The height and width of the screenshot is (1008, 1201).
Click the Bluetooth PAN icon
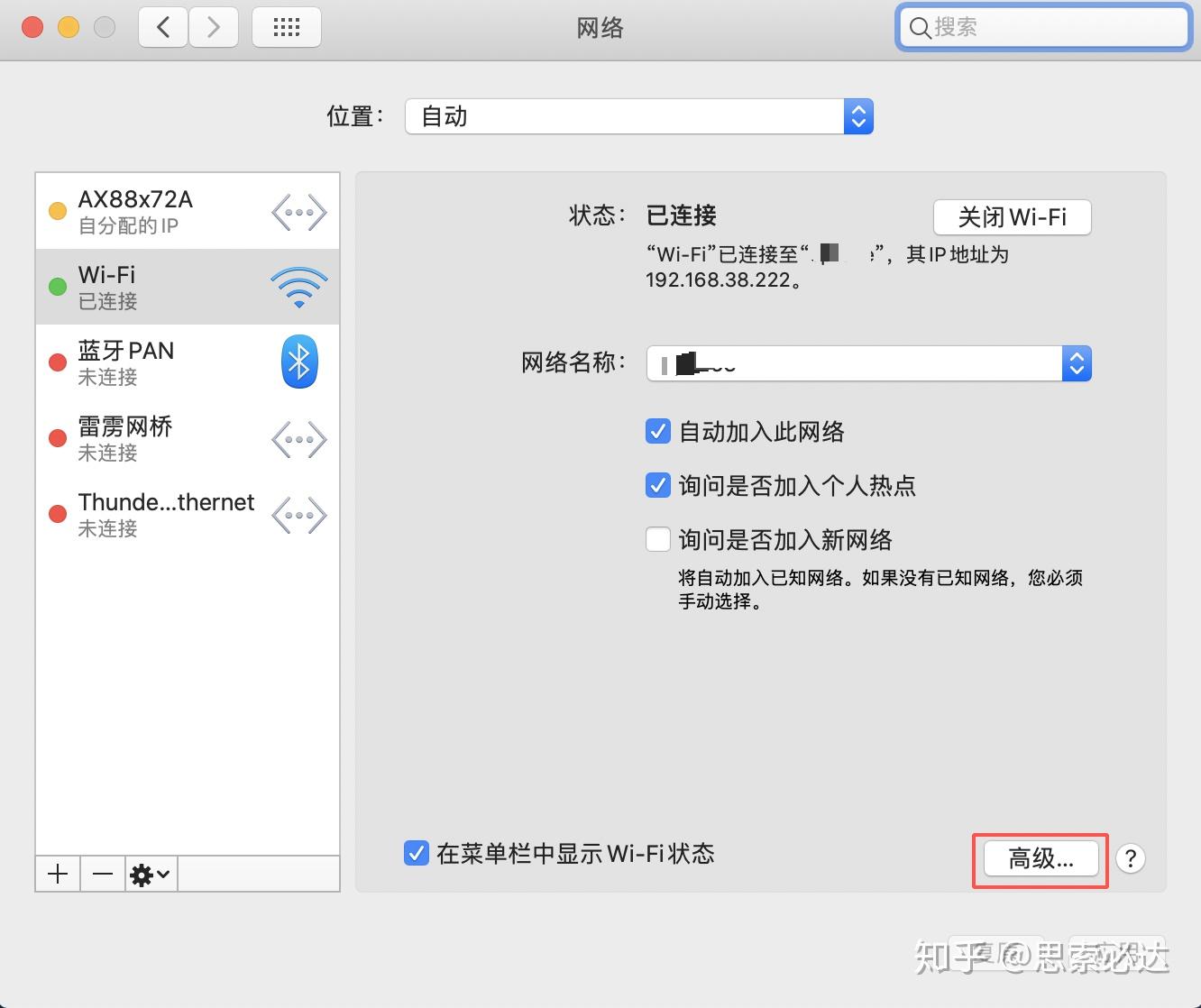coord(298,362)
